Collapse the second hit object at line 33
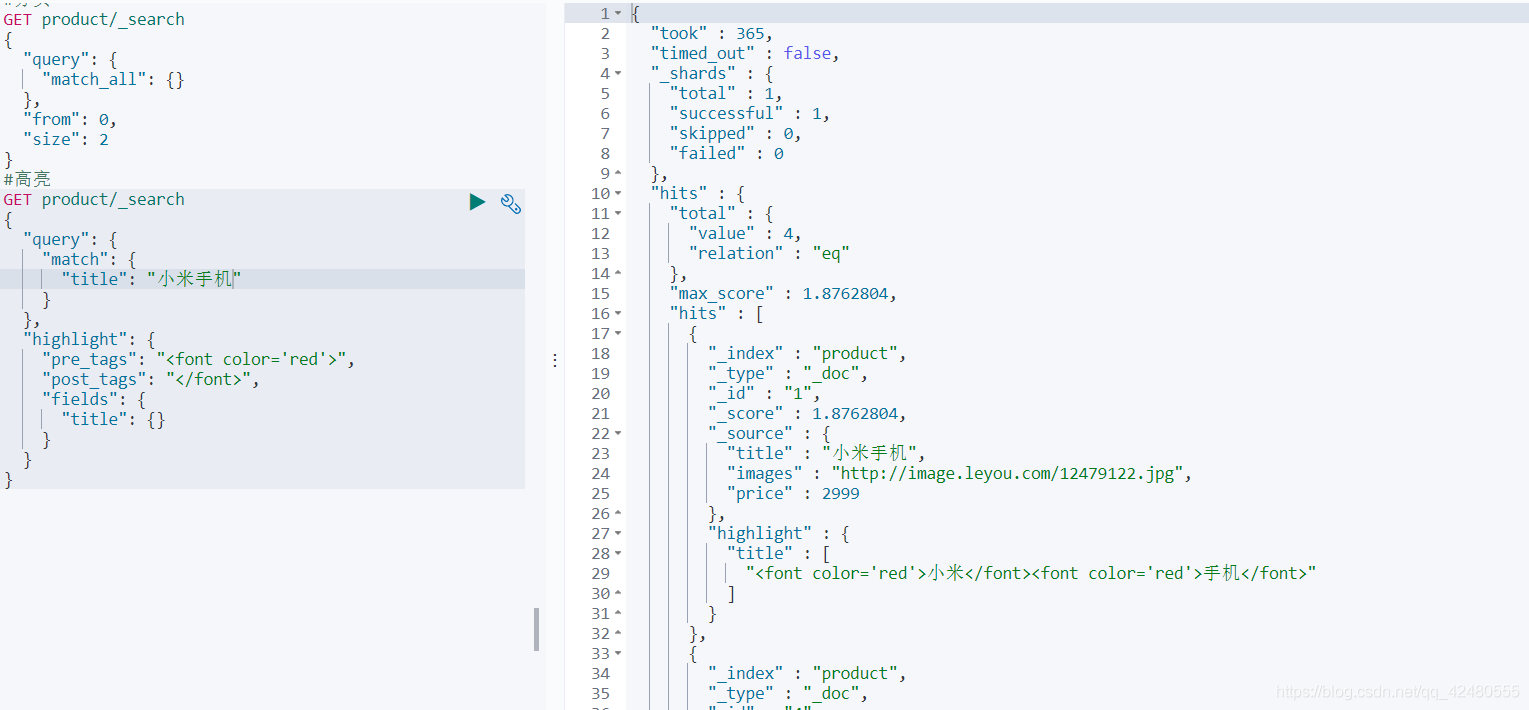 click(x=618, y=654)
